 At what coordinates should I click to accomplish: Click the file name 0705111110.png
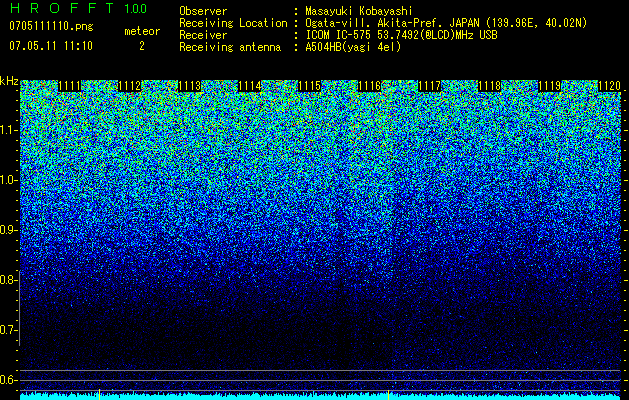click(51, 26)
